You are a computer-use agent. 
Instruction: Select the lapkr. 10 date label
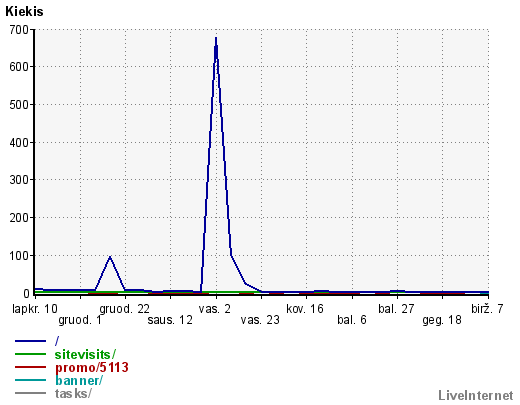tap(35, 309)
